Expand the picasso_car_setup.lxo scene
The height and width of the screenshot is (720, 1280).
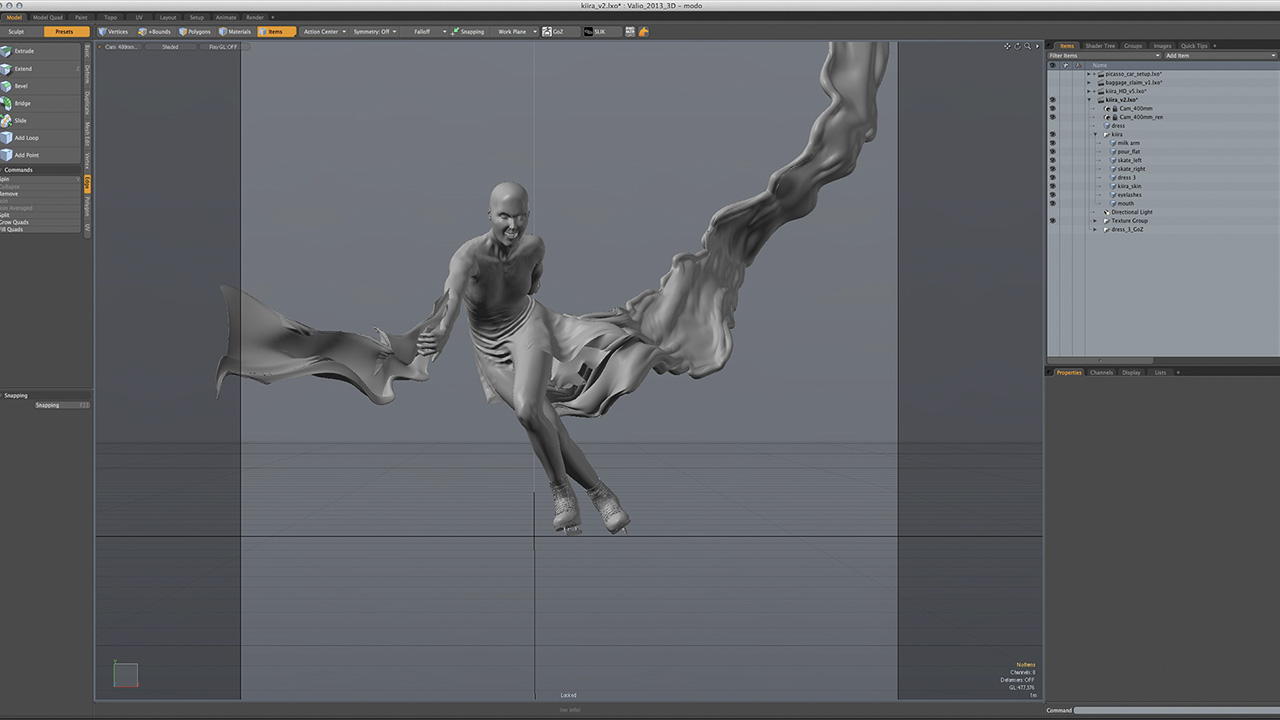tap(1089, 74)
